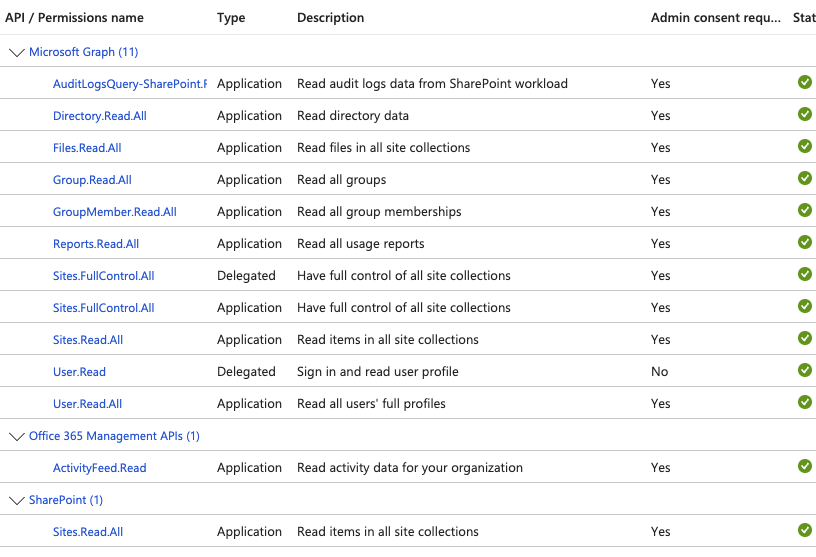This screenshot has height=557, width=816.
Task: Open the AuditLogsQuery-SharePoint permission link
Action: (130, 84)
